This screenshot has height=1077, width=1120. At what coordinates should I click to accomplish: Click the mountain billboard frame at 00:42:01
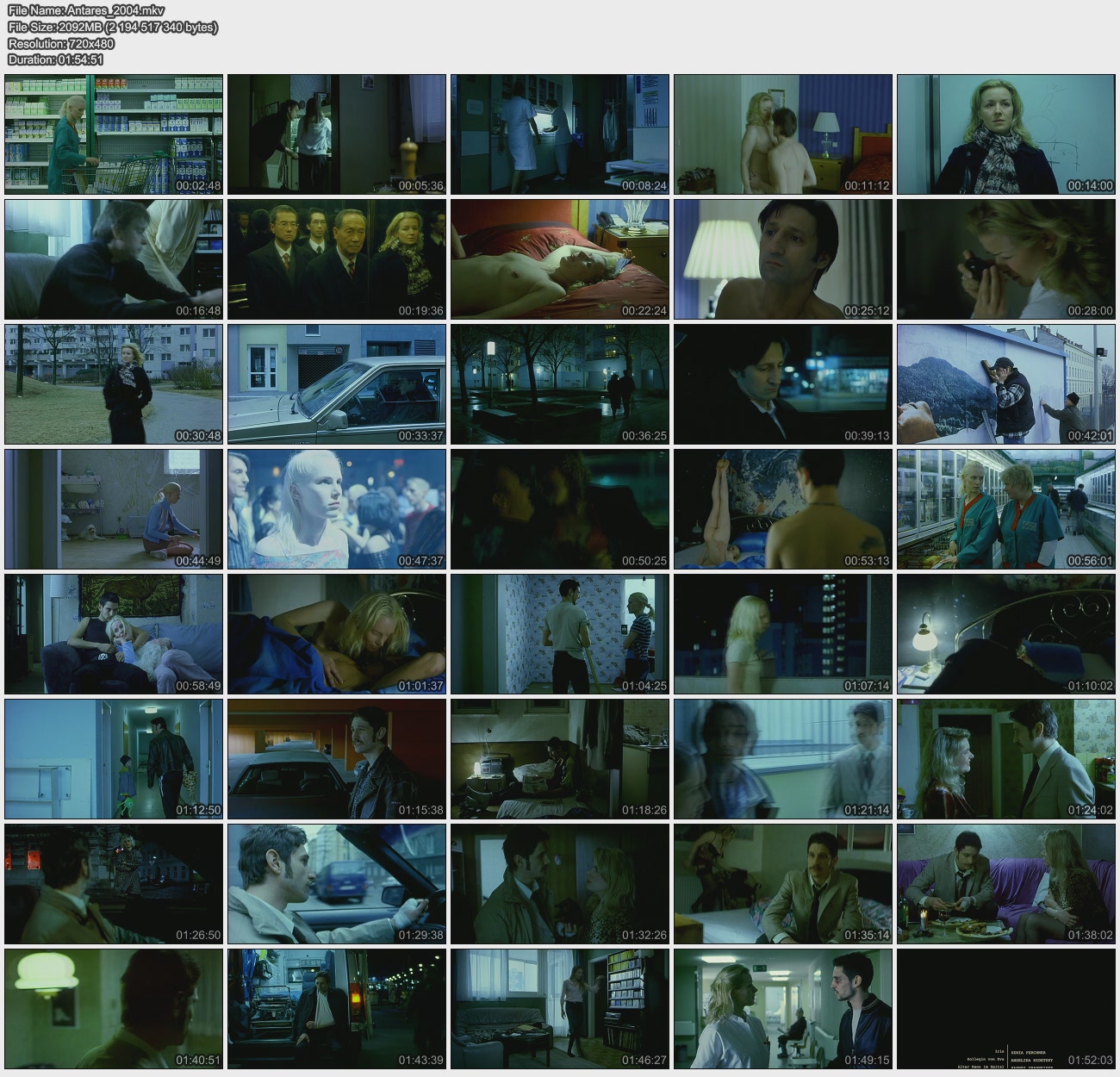pyautogui.click(x=1006, y=384)
